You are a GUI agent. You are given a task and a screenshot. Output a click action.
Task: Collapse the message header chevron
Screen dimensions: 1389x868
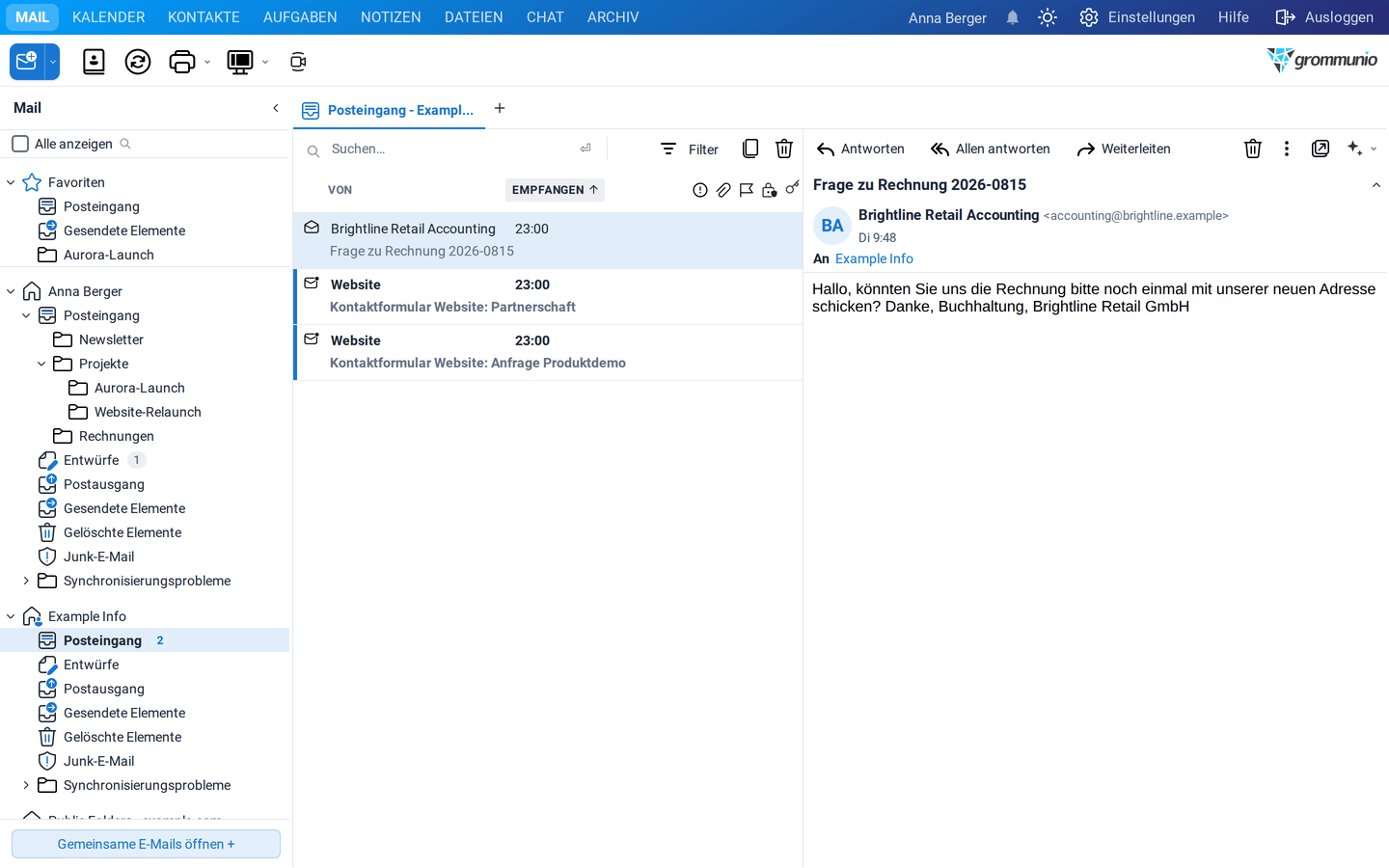tap(1376, 185)
